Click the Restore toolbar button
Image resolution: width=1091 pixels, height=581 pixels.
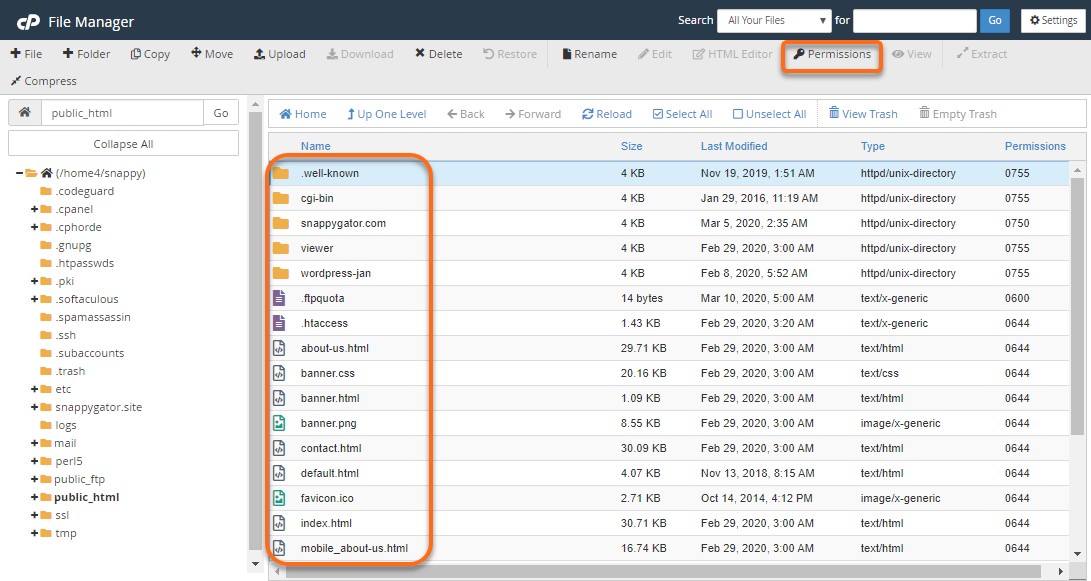[x=510, y=54]
